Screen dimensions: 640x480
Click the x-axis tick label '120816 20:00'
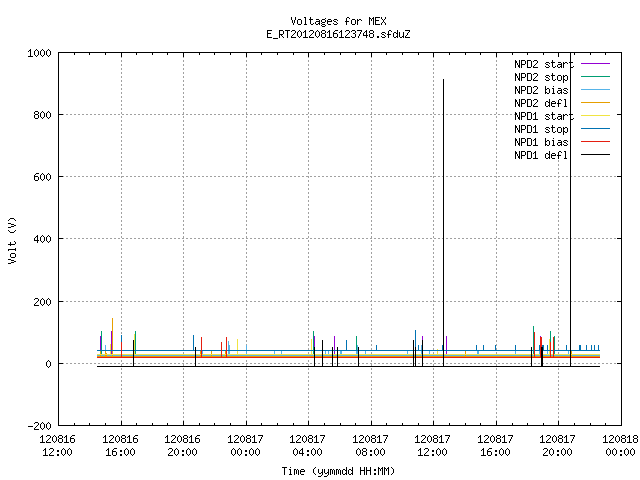tap(182, 446)
